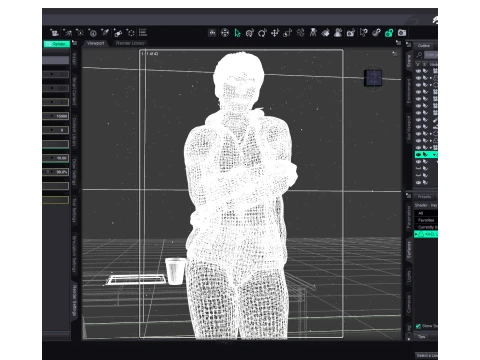This screenshot has height=360, width=480.
Task: Select the Scale tool in the toolbar
Action: click(x=287, y=33)
